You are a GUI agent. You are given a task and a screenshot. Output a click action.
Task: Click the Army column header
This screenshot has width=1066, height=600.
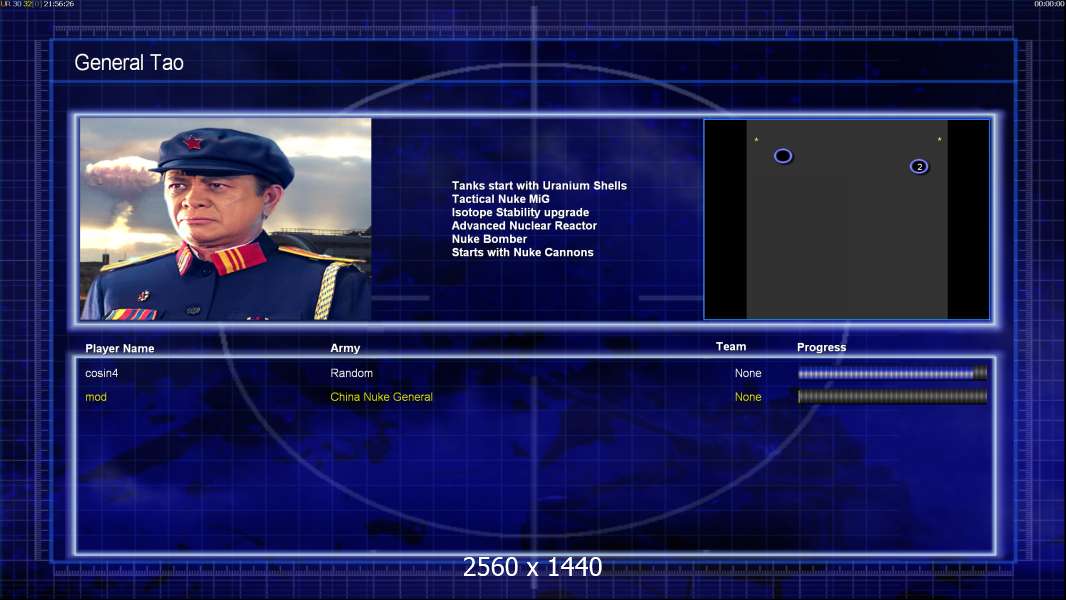coord(345,349)
